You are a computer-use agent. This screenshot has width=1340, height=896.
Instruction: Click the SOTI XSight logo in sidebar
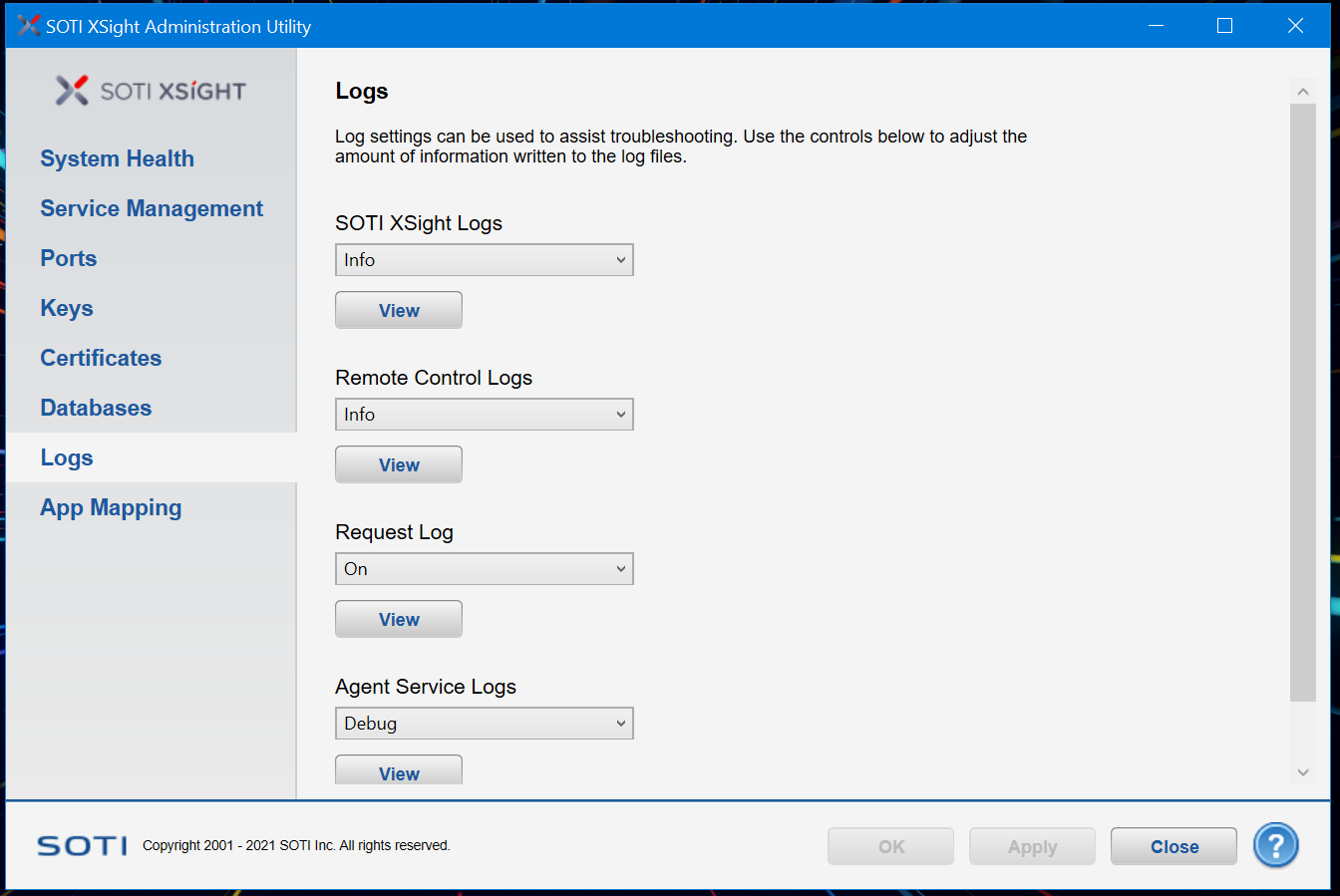(x=151, y=91)
